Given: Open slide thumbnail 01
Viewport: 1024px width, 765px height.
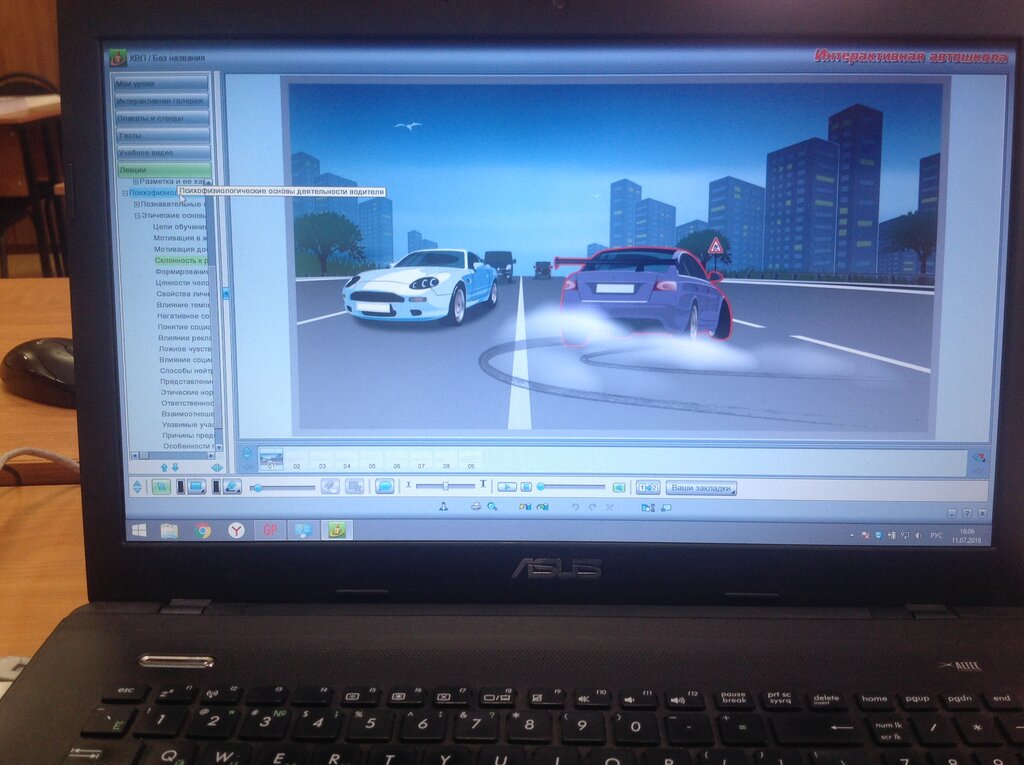Looking at the screenshot, I should pos(270,459).
